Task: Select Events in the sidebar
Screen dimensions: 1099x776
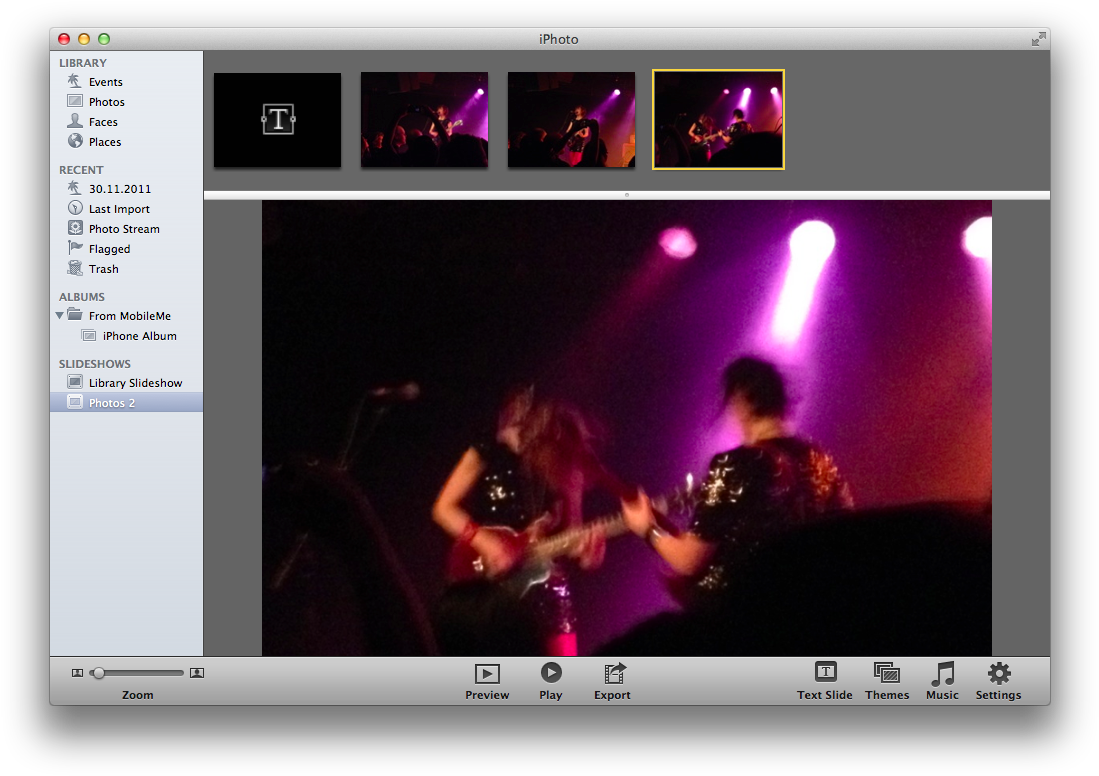Action: tap(105, 82)
